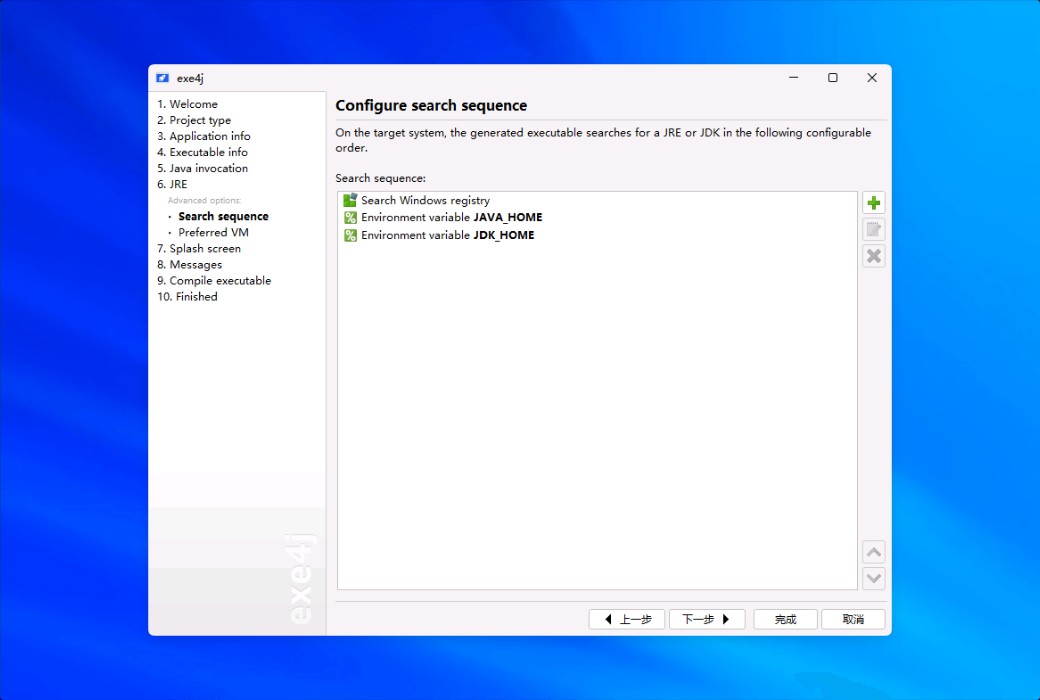Select Search Windows registry row
Viewport: 1040px width, 700px height.
click(x=597, y=200)
